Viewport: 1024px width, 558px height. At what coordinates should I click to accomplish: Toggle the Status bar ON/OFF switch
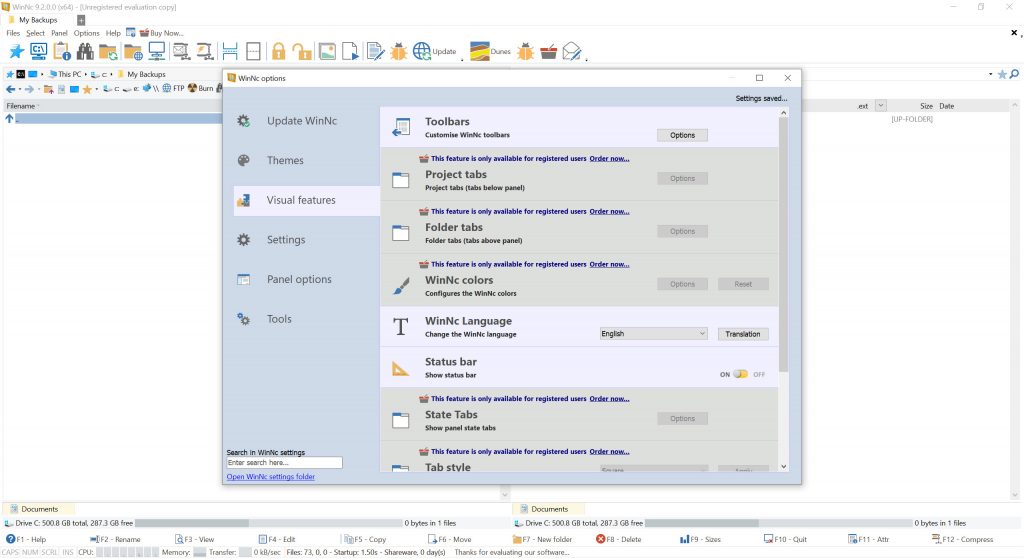[x=740, y=374]
